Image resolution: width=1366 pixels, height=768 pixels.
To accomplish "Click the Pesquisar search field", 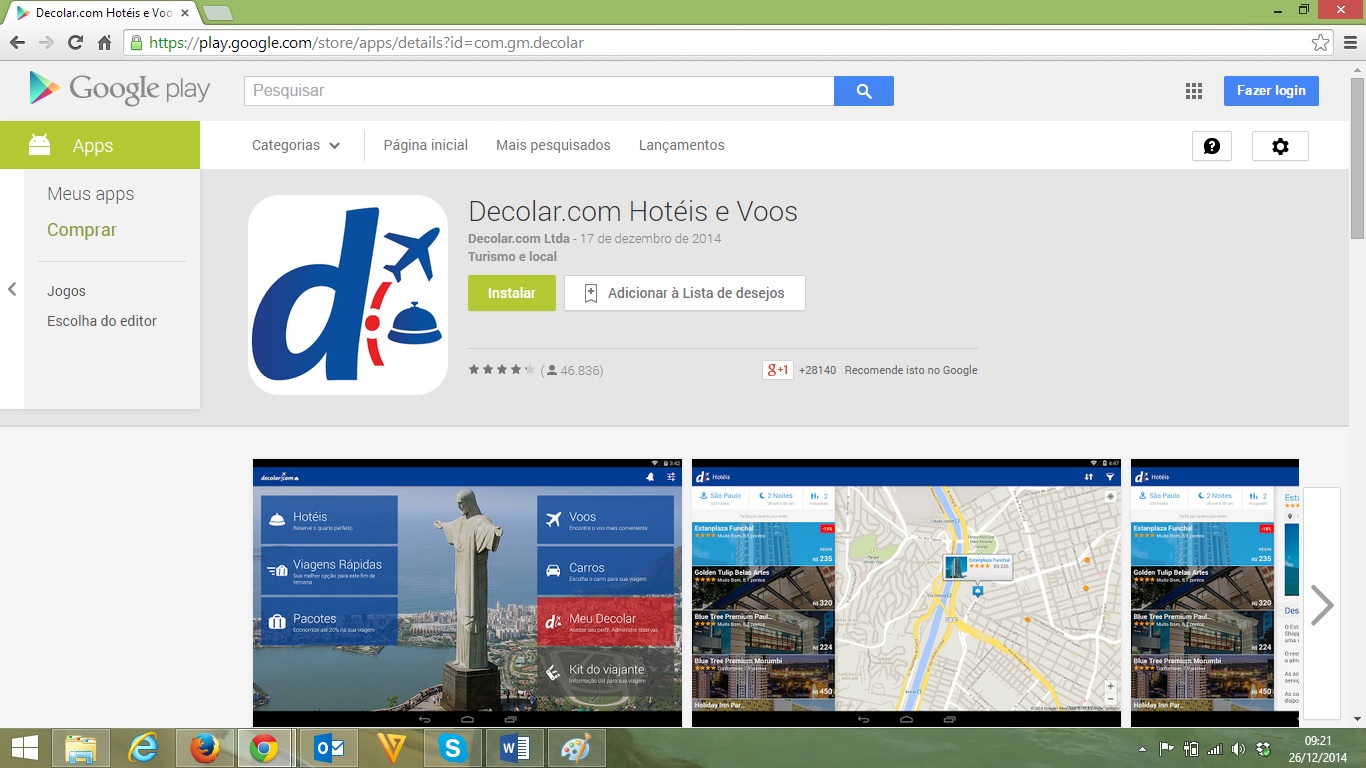I will coord(539,91).
